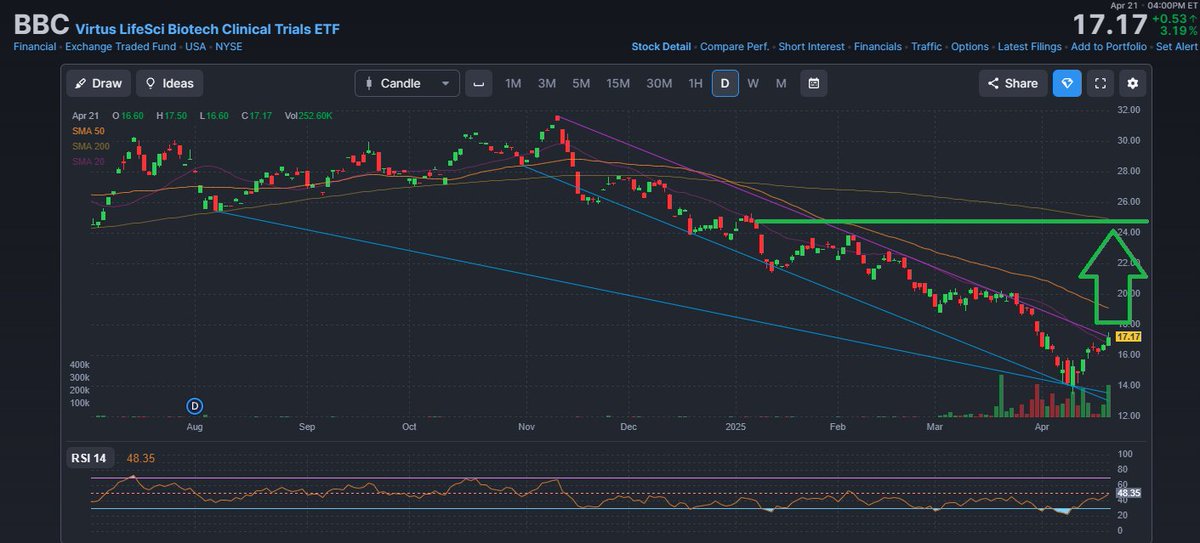Toggle fullscreen chart view

click(x=1100, y=83)
